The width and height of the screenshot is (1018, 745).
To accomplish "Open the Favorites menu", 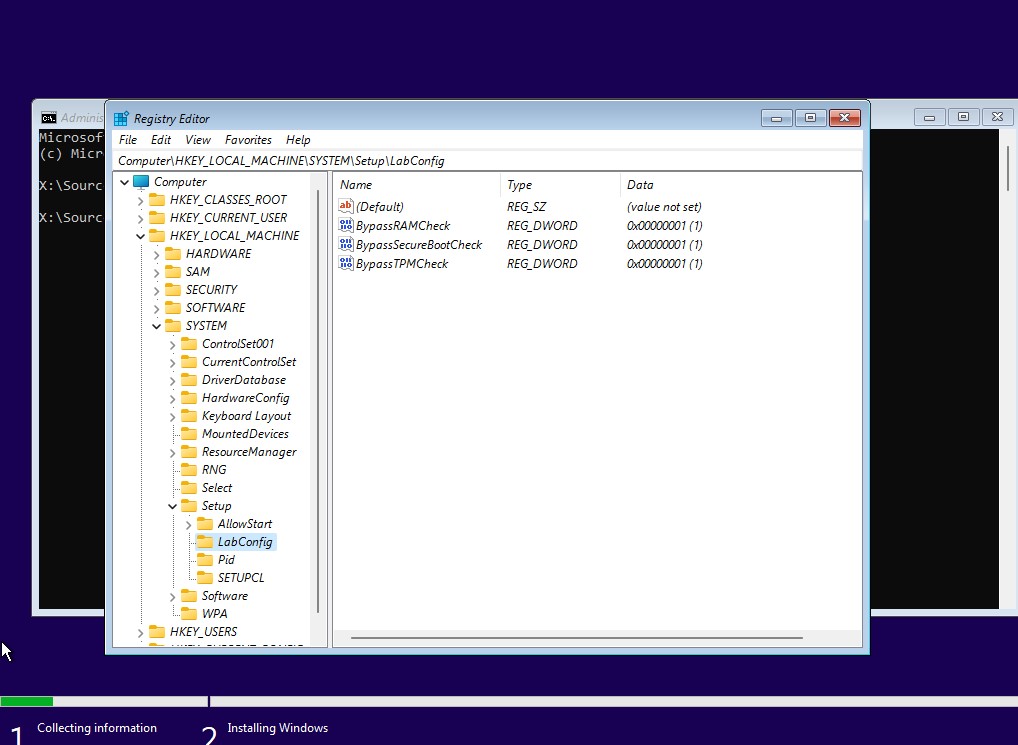I will pos(248,140).
